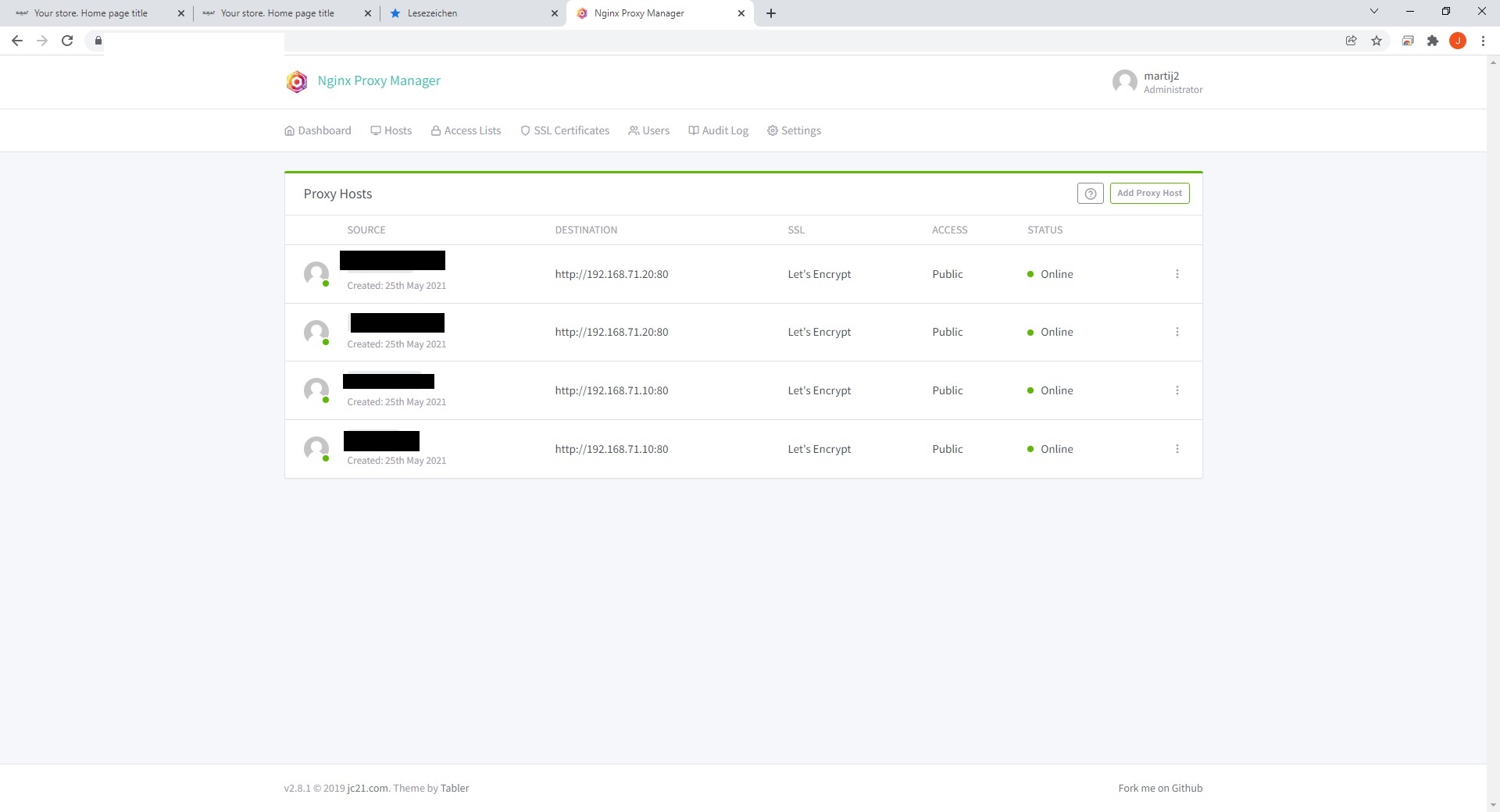Open the Audit Log

tap(718, 130)
